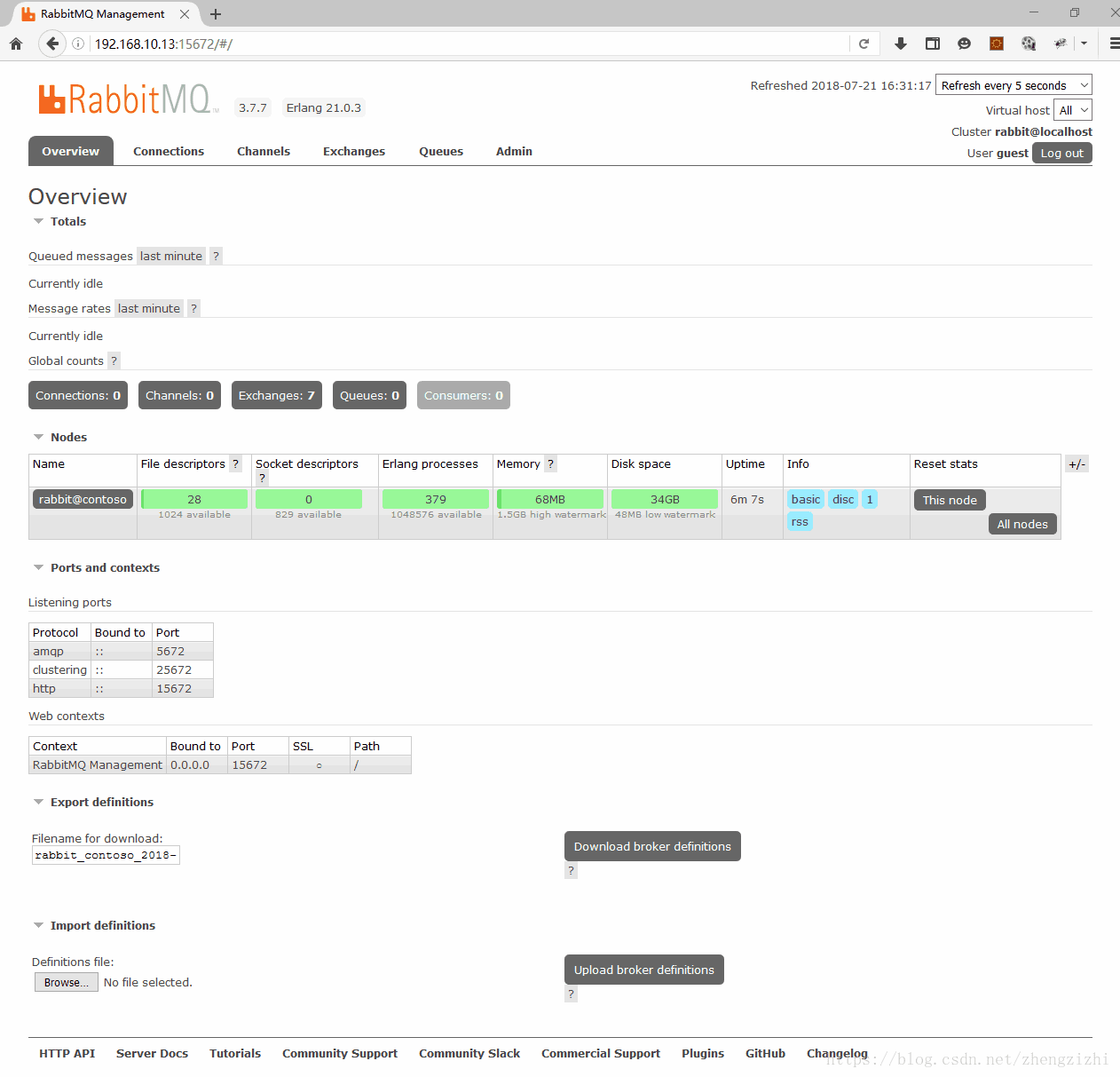1120x1077 pixels.
Task: Open a new browser tab with plus
Action: coord(216,14)
